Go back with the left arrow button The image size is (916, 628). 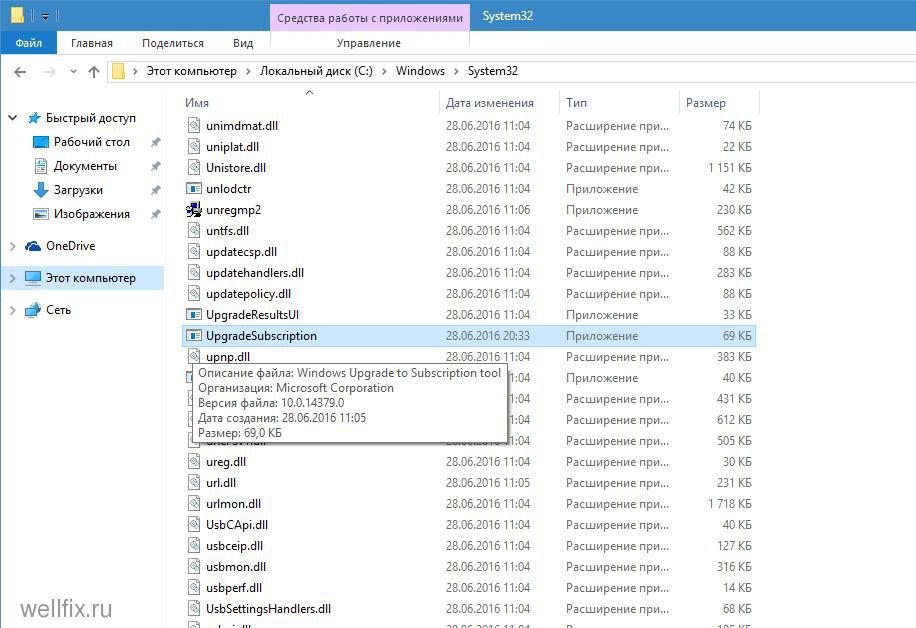[x=20, y=72]
